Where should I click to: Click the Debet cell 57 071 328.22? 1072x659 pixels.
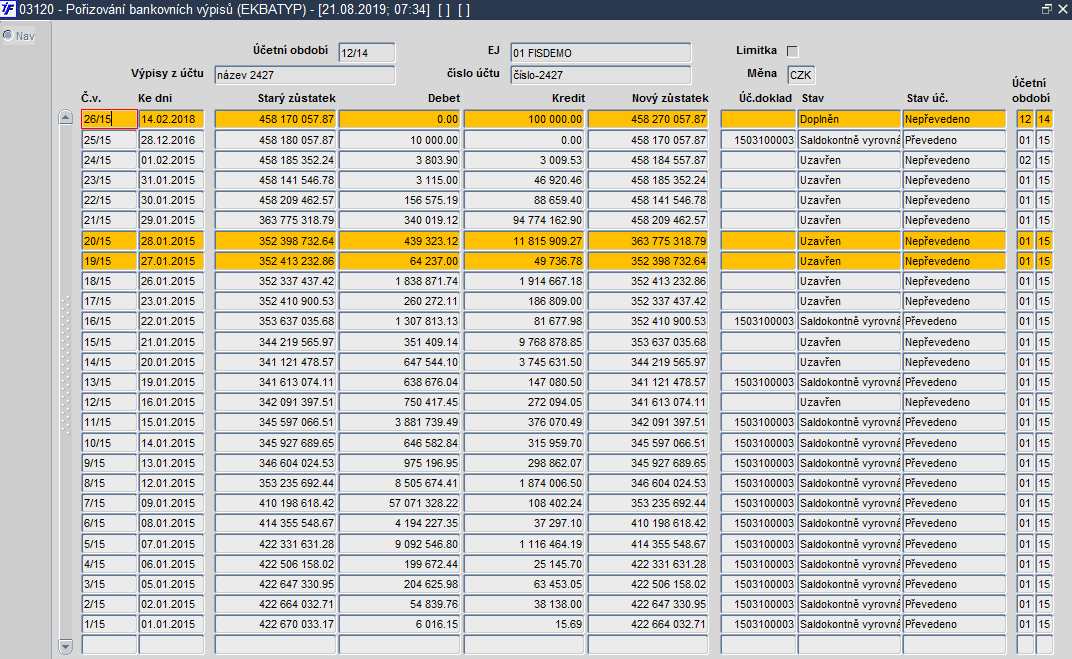tap(400, 503)
